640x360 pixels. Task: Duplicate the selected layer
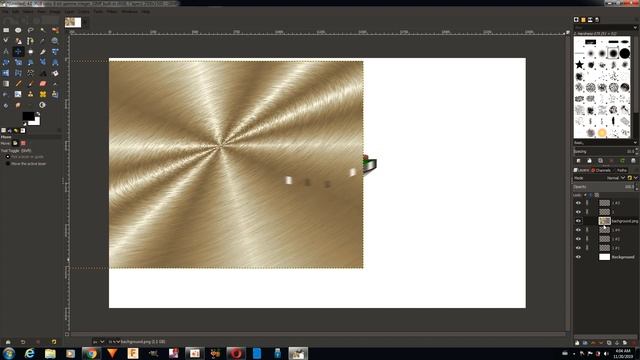(x=609, y=343)
